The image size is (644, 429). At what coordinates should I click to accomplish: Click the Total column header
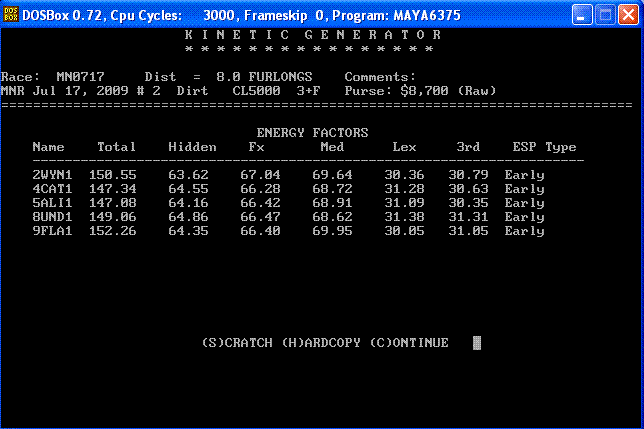tap(116, 147)
